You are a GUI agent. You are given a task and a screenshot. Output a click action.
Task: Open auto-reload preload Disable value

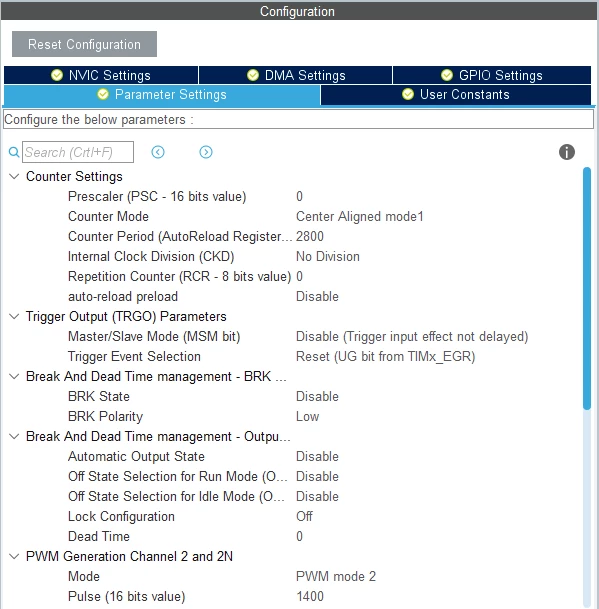click(317, 296)
